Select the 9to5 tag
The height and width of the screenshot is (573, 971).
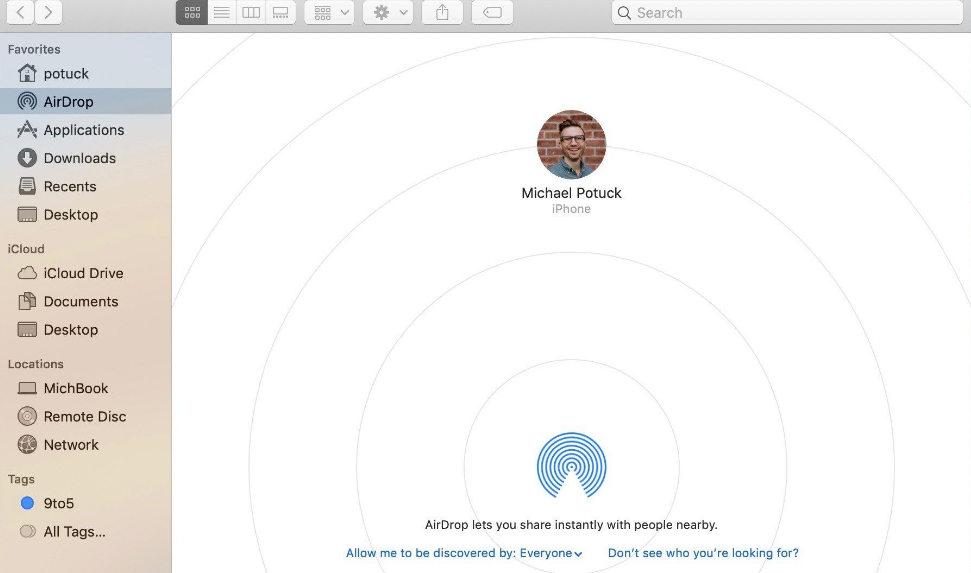85,503
